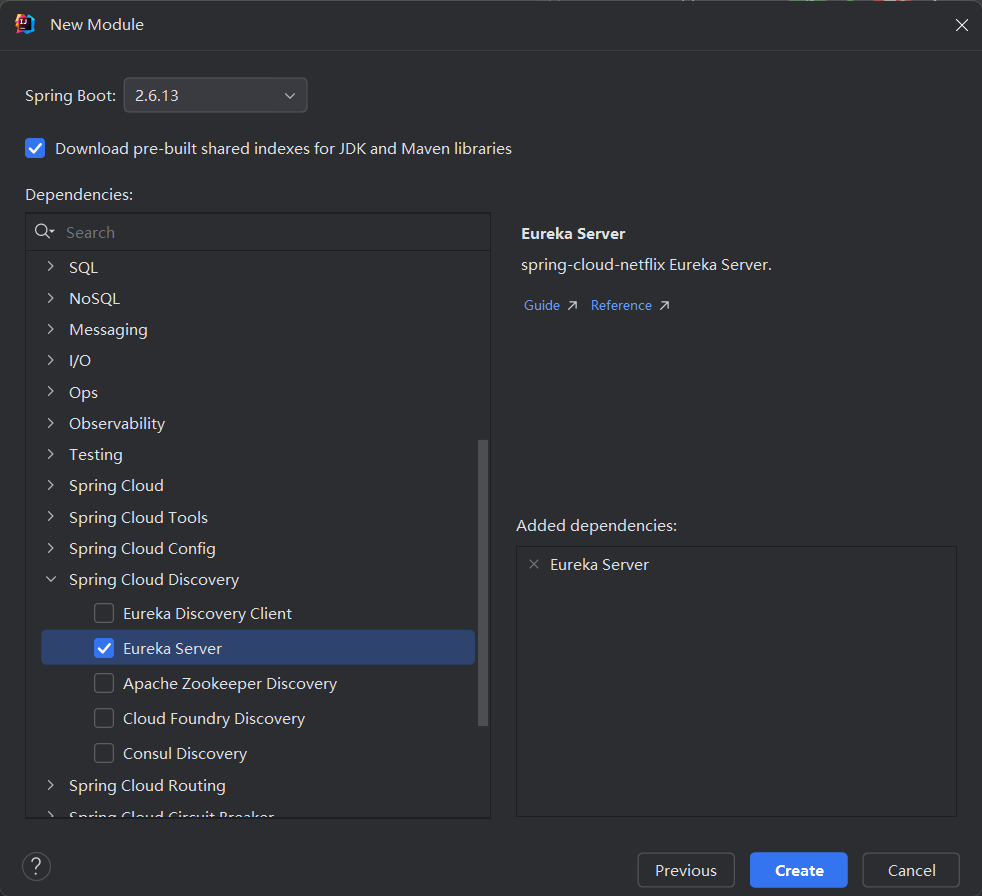Screen dimensions: 982x896
Task: Enable the Eureka Discovery Client checkbox
Action: (104, 613)
